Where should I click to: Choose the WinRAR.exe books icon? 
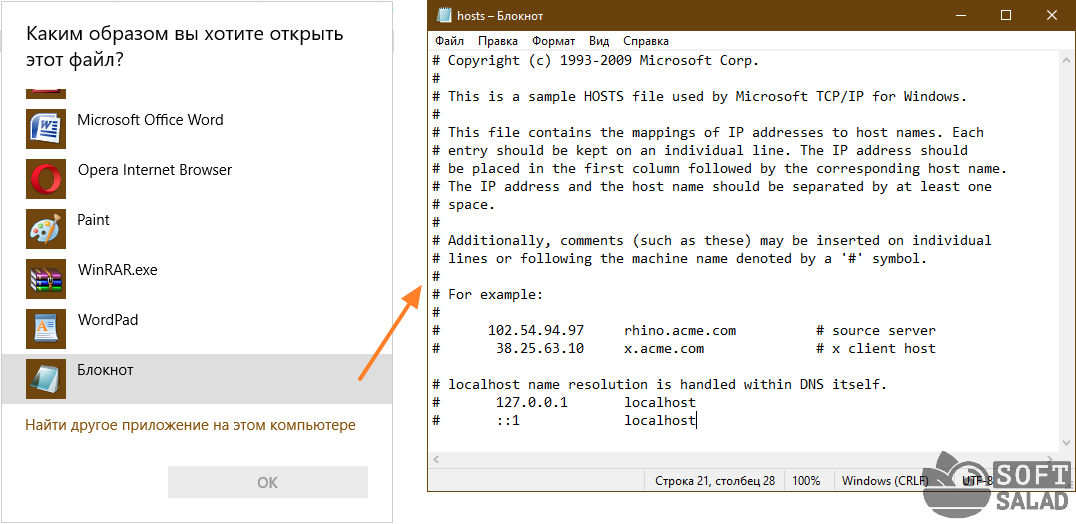coord(46,279)
